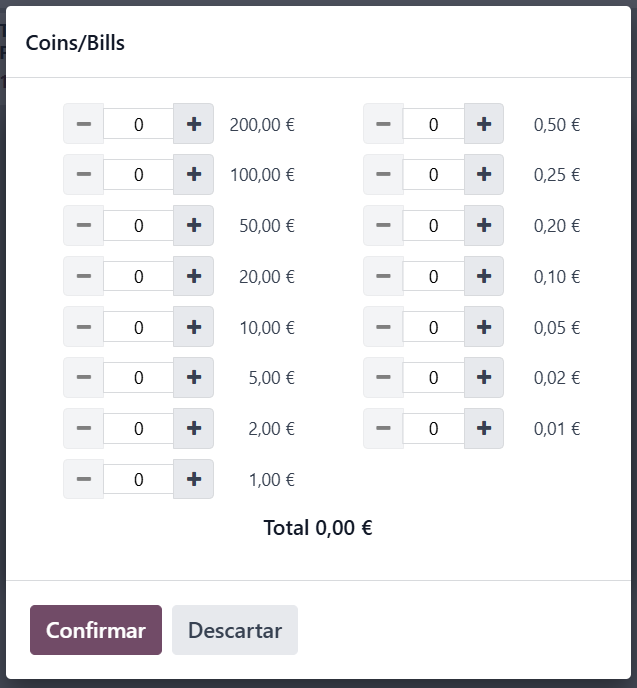Increment the 5,00 € bill quantity
Viewport: 637px width, 688px height.
(193, 377)
